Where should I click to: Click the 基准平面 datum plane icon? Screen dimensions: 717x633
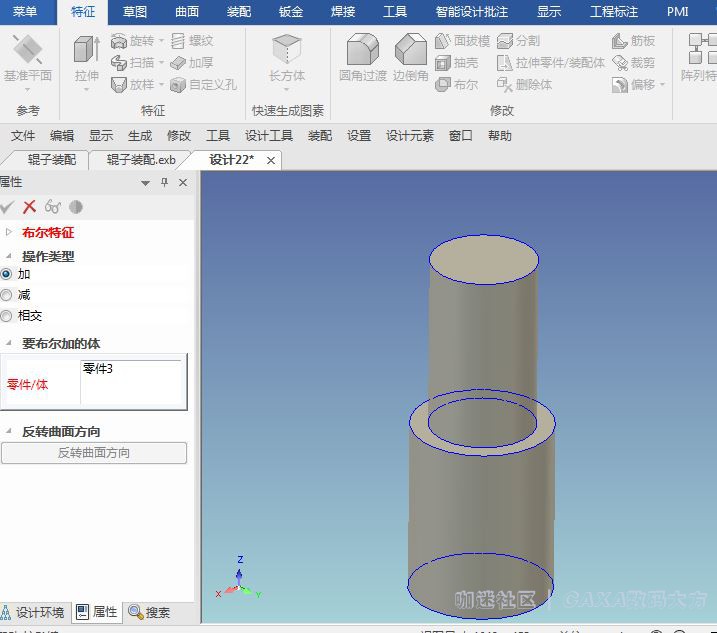27,49
